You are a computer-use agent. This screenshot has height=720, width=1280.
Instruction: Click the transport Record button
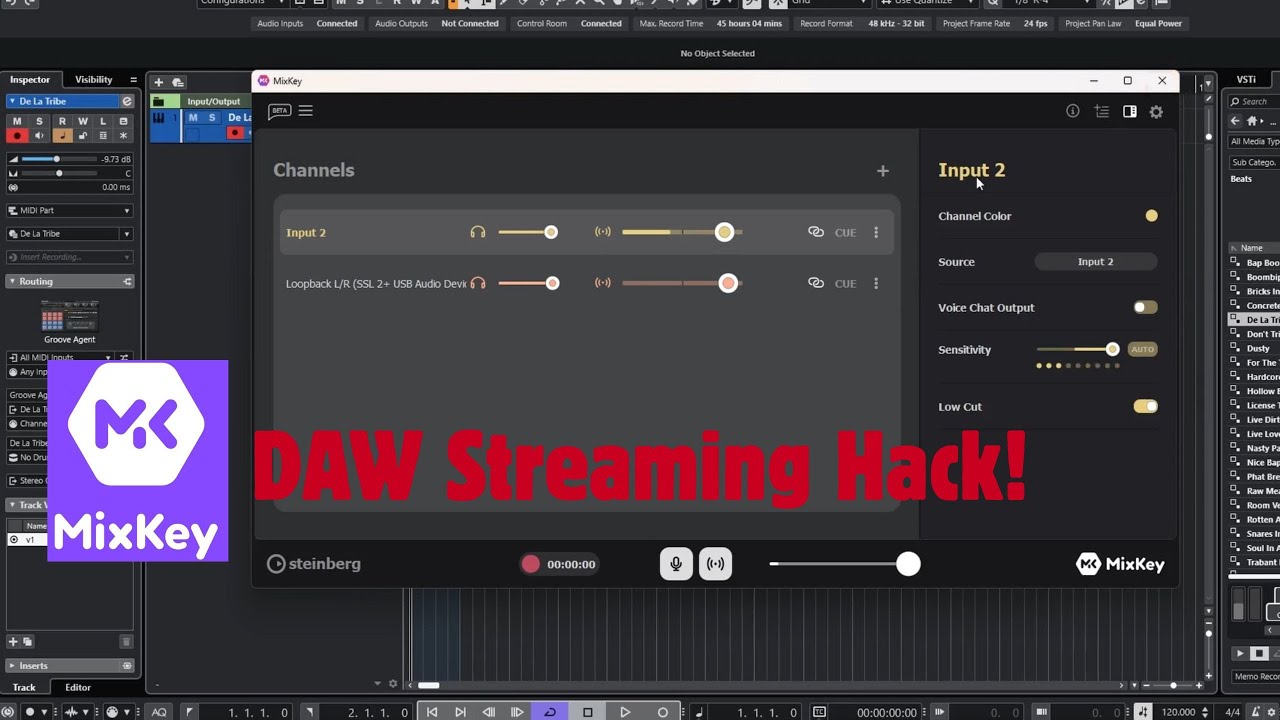click(662, 712)
